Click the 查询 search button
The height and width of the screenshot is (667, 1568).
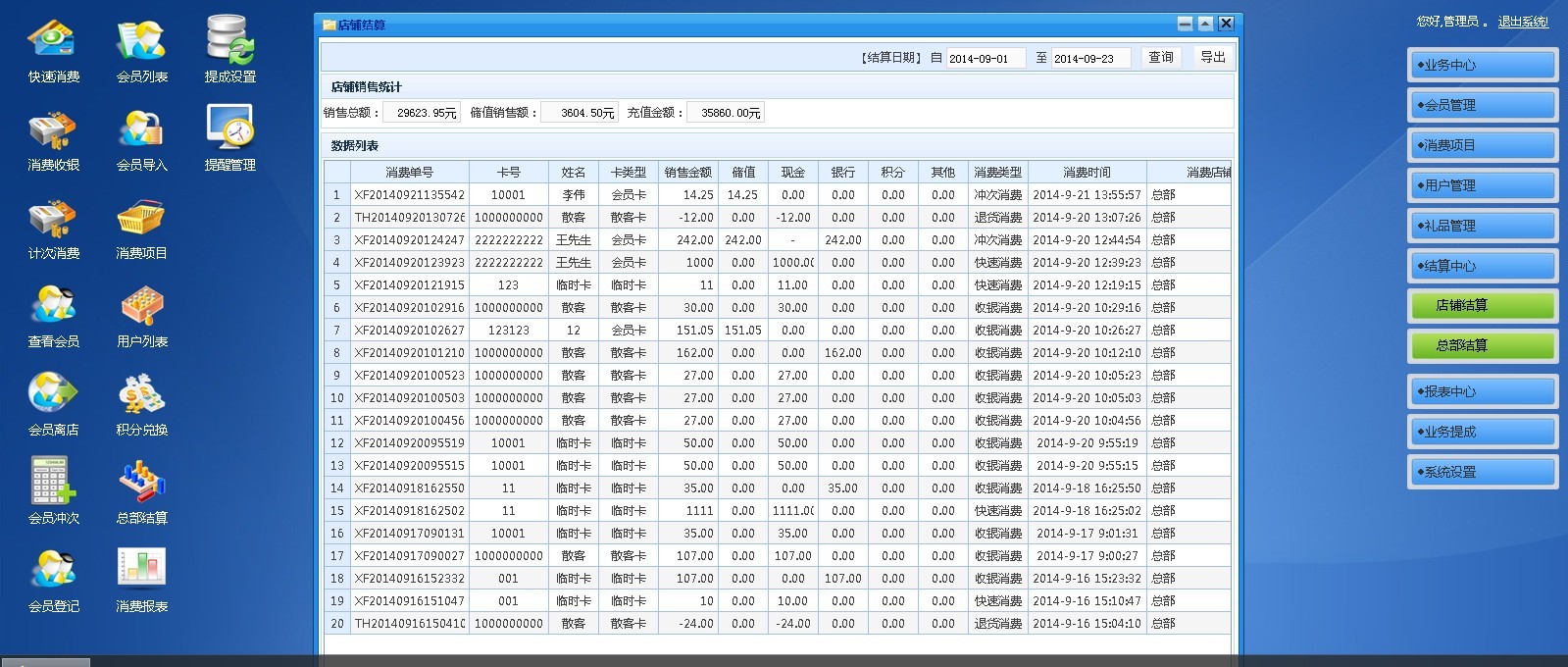click(x=1161, y=58)
